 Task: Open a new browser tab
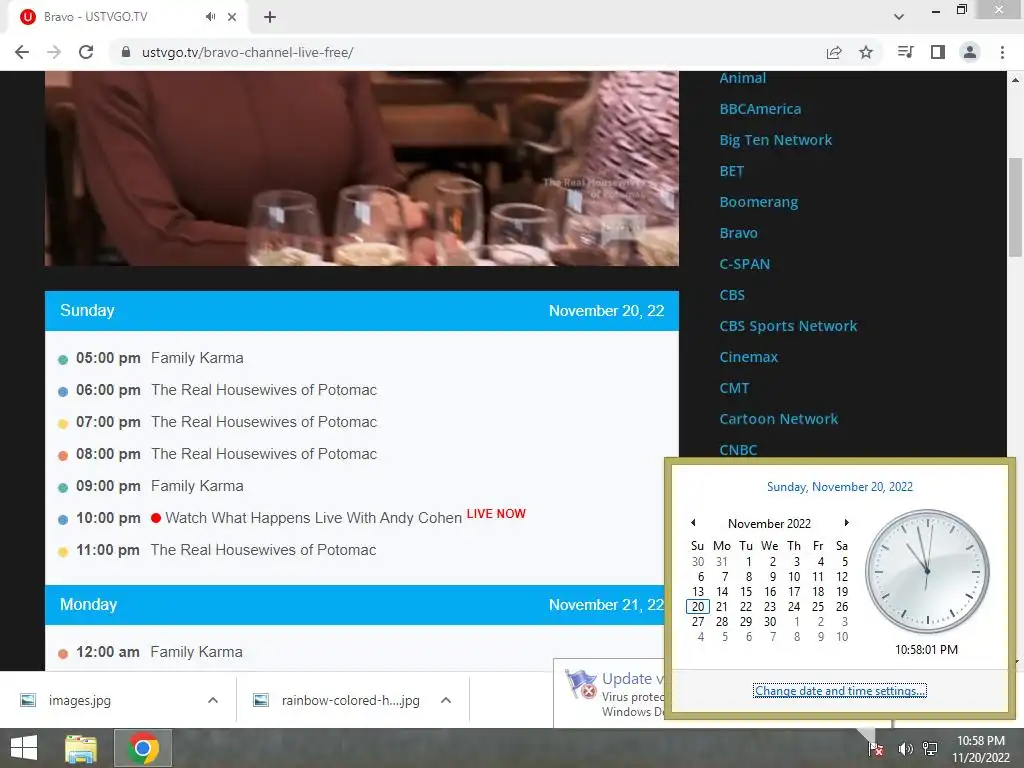pos(270,17)
